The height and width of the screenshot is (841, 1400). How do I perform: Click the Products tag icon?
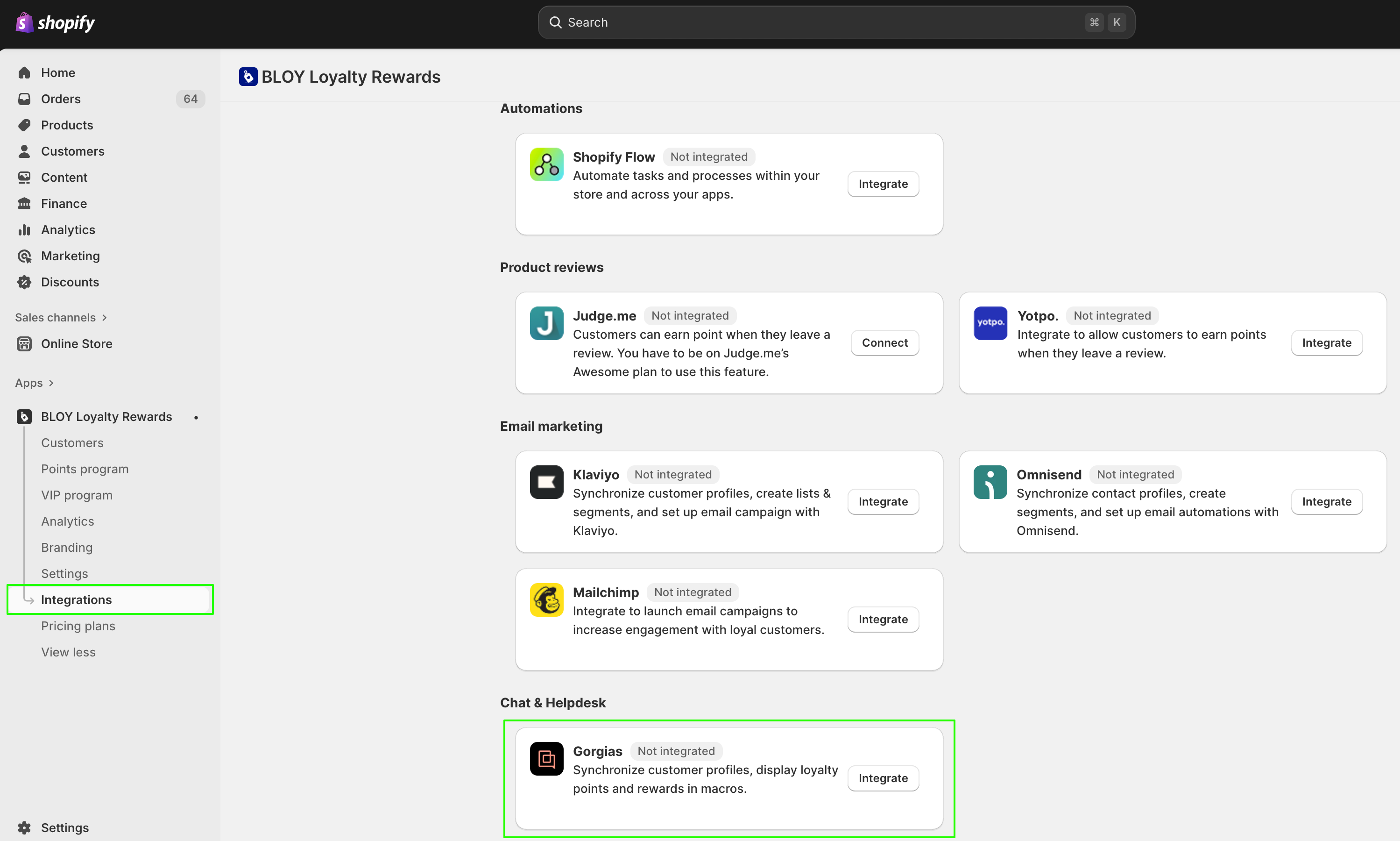click(x=24, y=125)
